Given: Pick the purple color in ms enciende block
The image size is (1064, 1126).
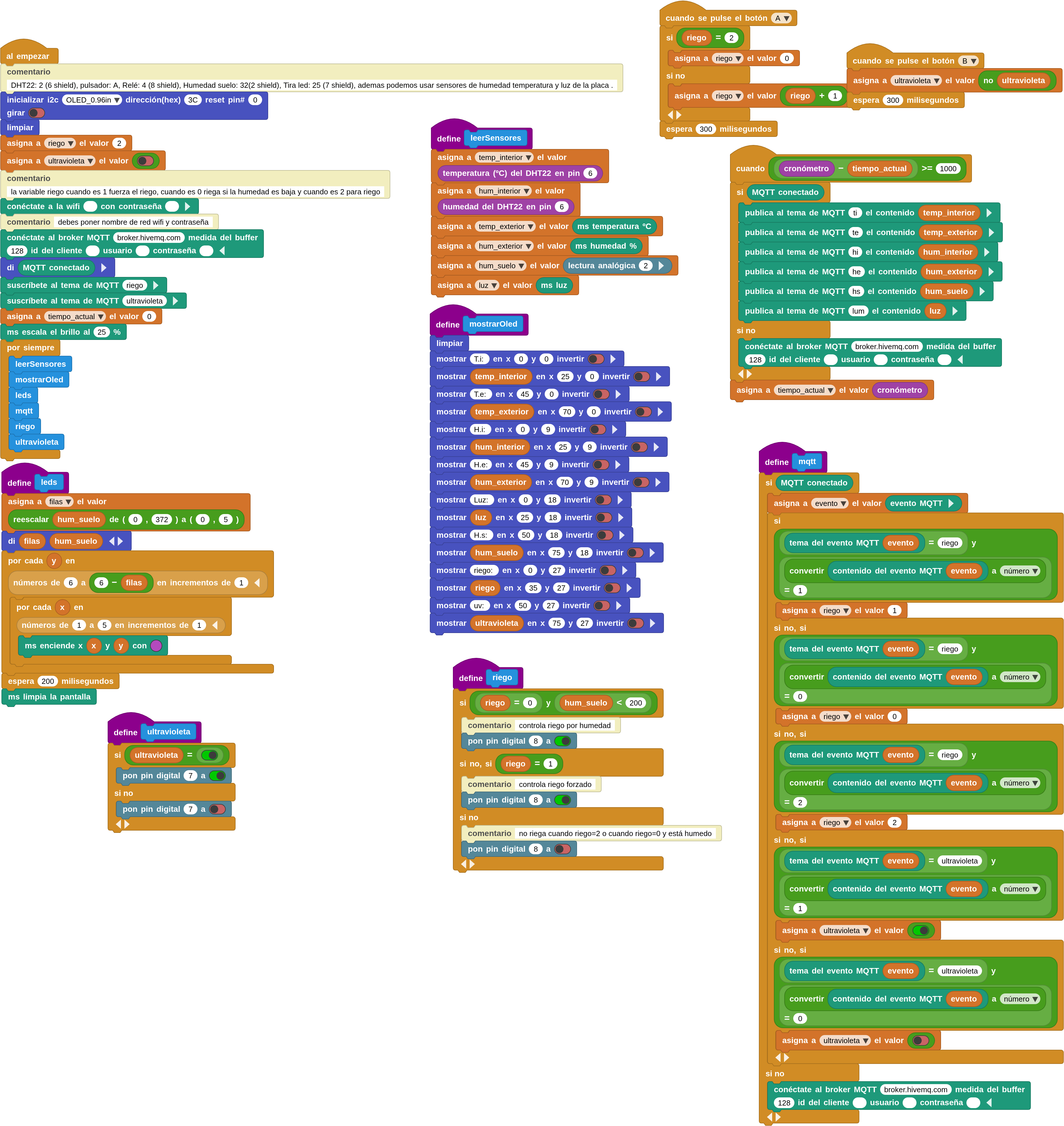Looking at the screenshot, I should (156, 646).
